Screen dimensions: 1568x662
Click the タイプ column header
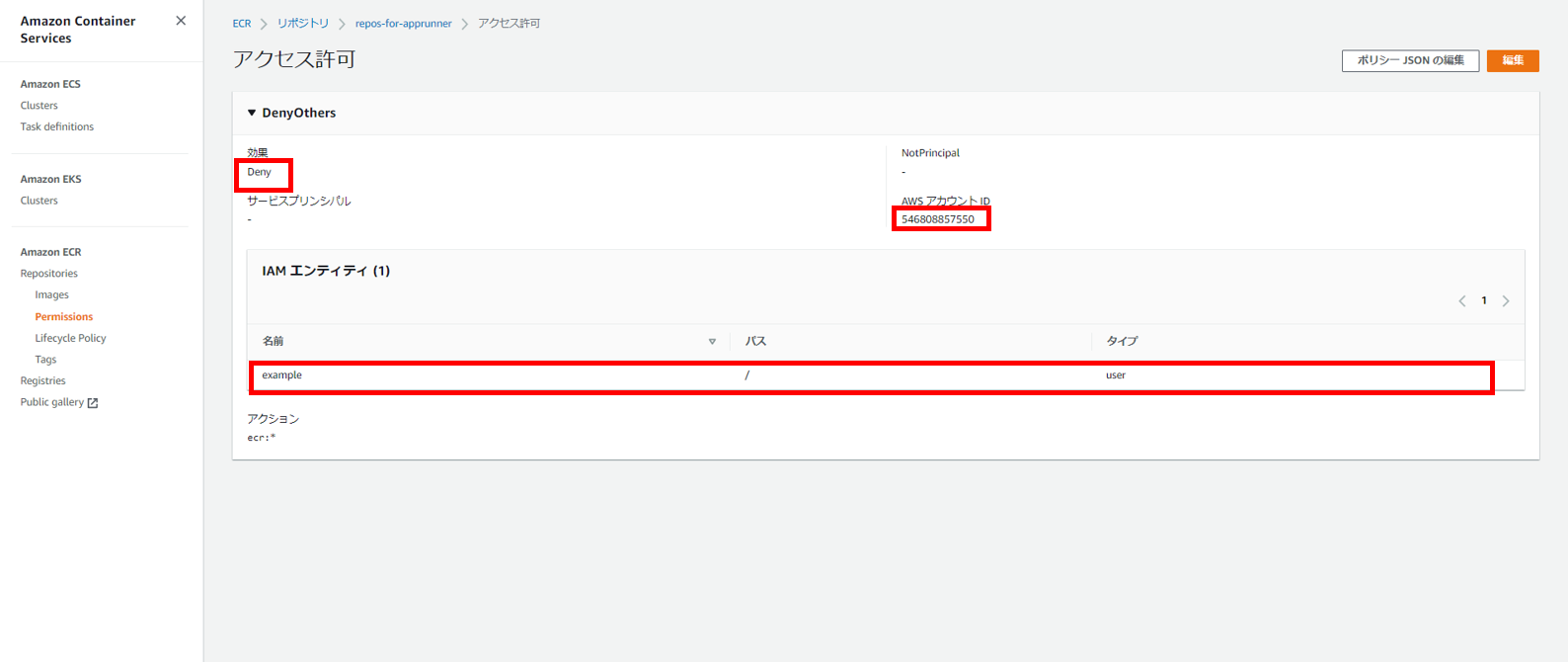click(1122, 341)
